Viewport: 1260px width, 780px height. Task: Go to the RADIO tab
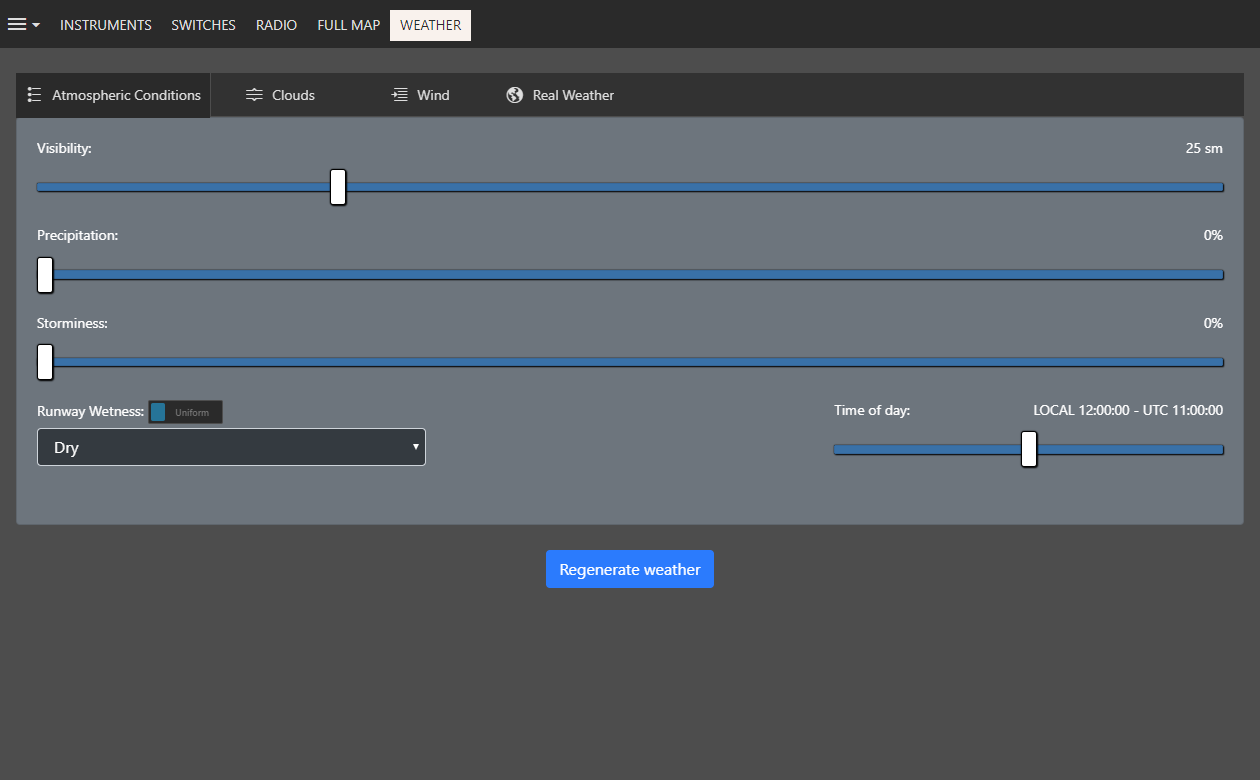coord(277,25)
